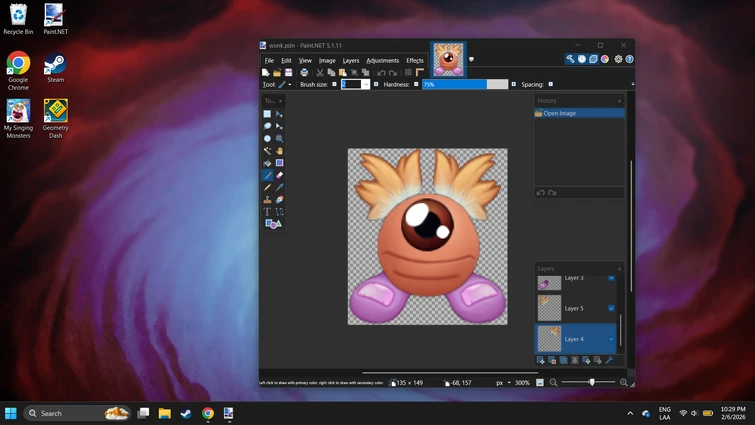Expand the image list arrow beside thumbnail
Screen dimensions: 755x425
472,59
